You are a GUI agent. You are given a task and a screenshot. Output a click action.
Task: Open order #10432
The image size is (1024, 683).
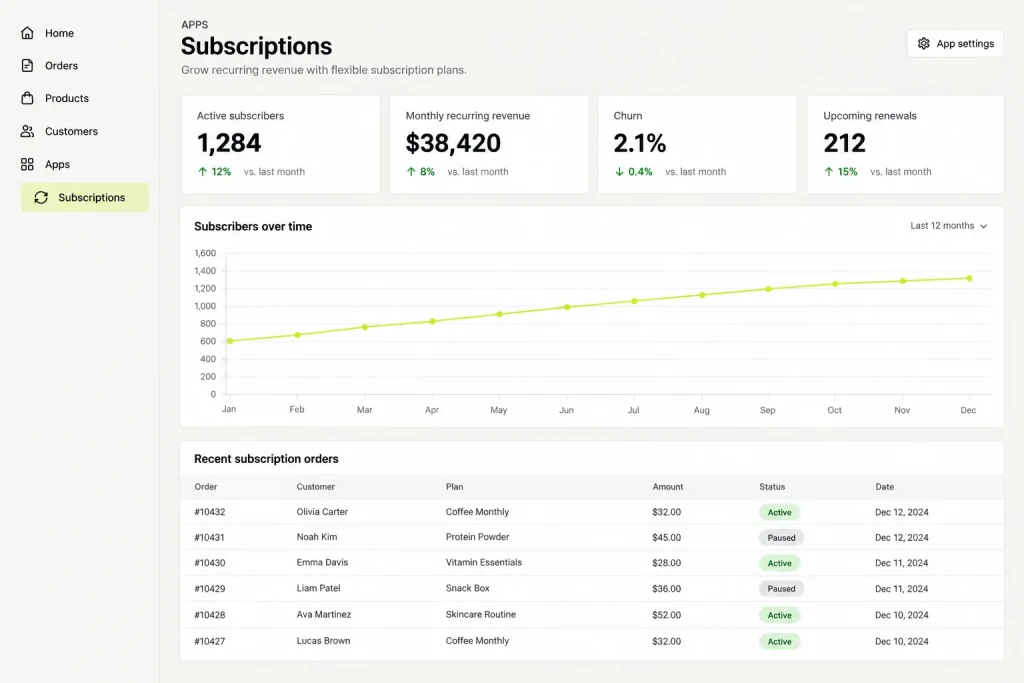pyautogui.click(x=210, y=512)
